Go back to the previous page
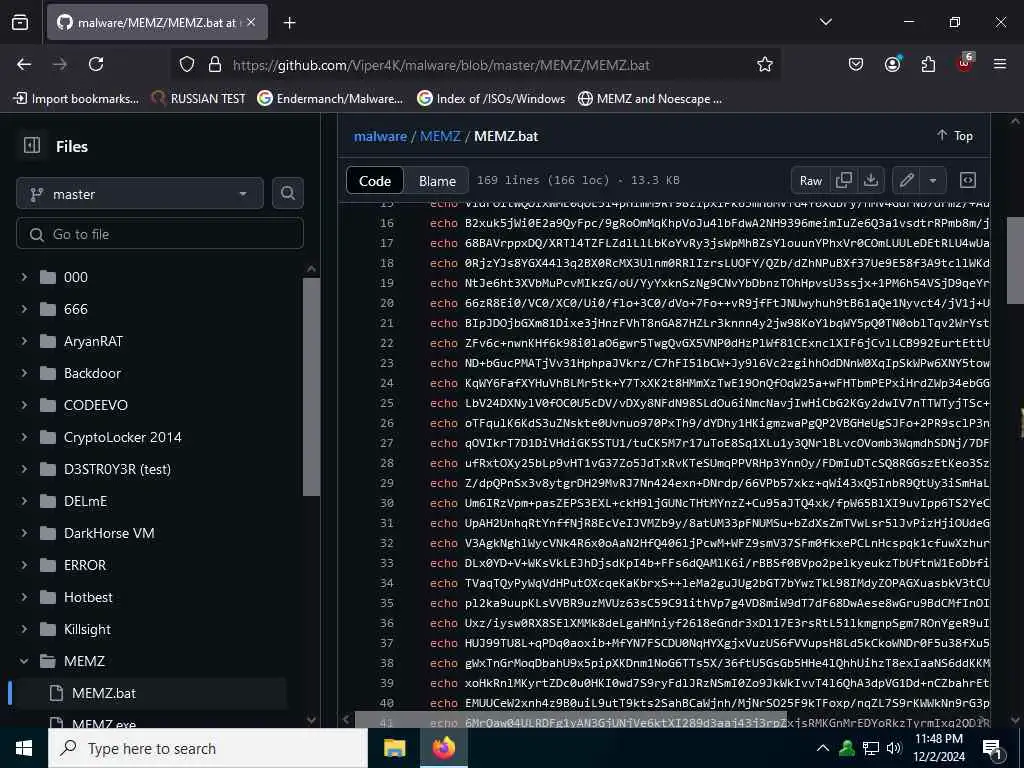Screen dimensions: 1024x768 24,64
